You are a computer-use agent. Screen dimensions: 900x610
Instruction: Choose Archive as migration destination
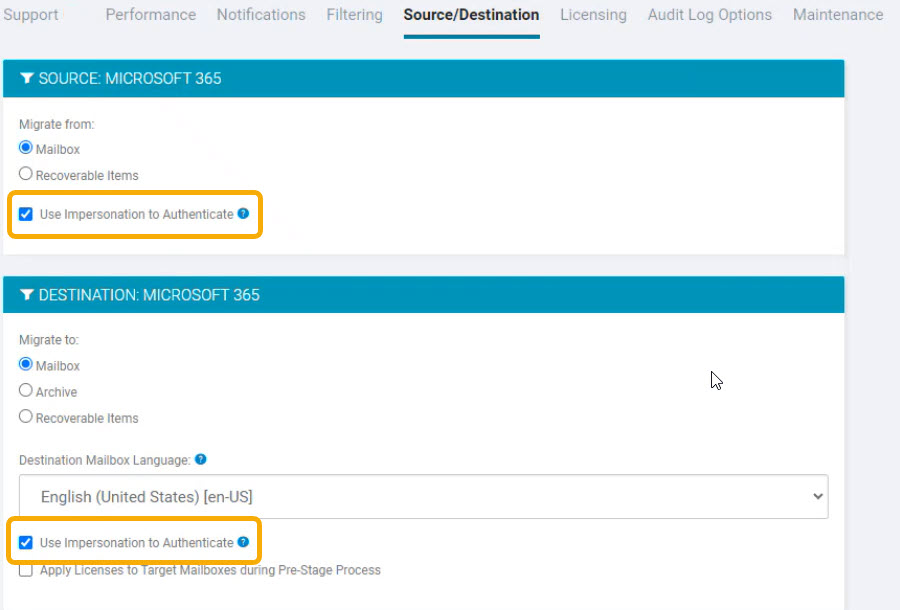(25, 391)
